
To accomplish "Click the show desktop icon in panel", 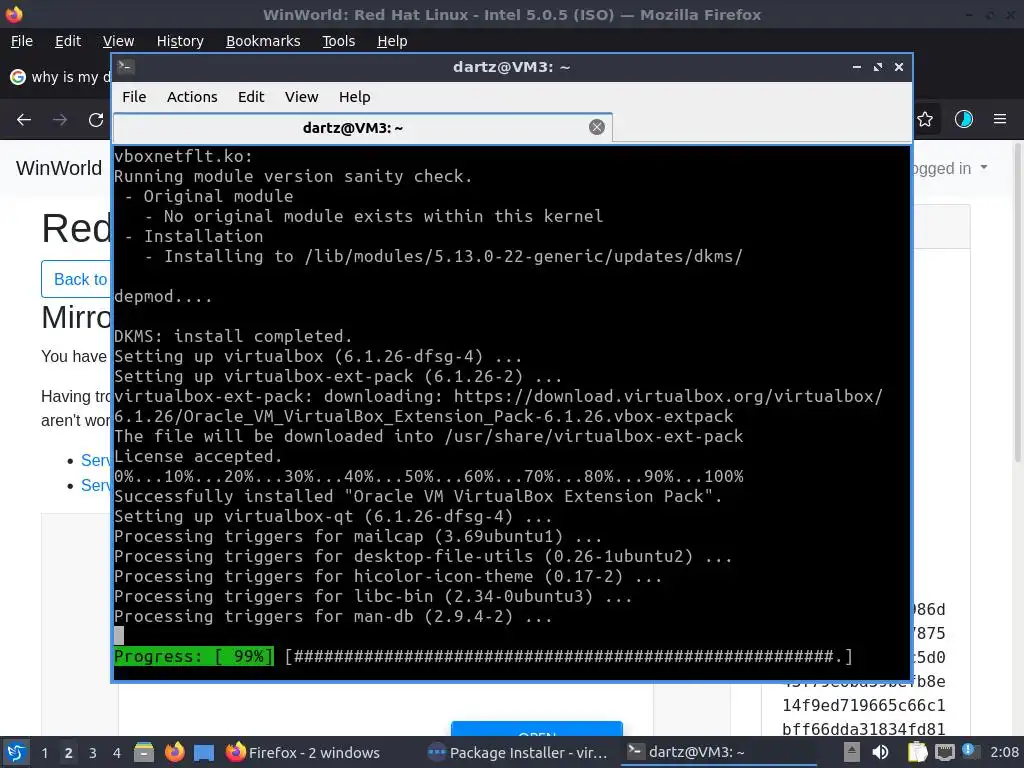I will 204,752.
